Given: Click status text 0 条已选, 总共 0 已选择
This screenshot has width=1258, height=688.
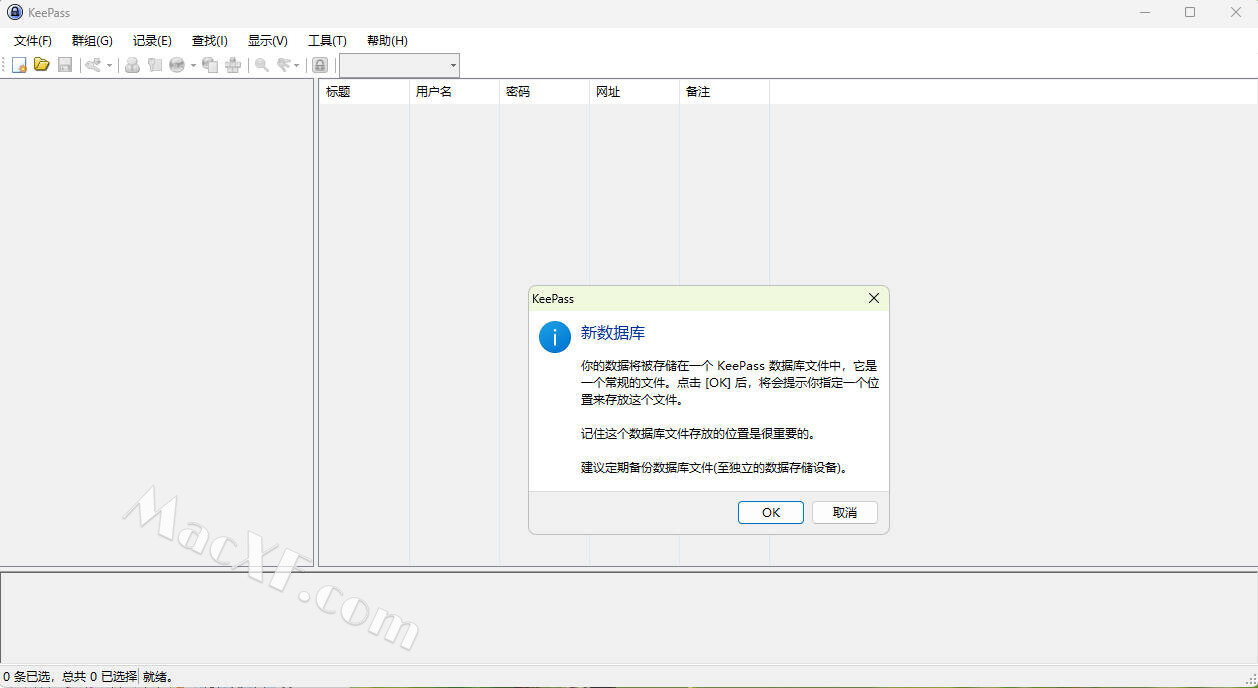Looking at the screenshot, I should point(70,677).
